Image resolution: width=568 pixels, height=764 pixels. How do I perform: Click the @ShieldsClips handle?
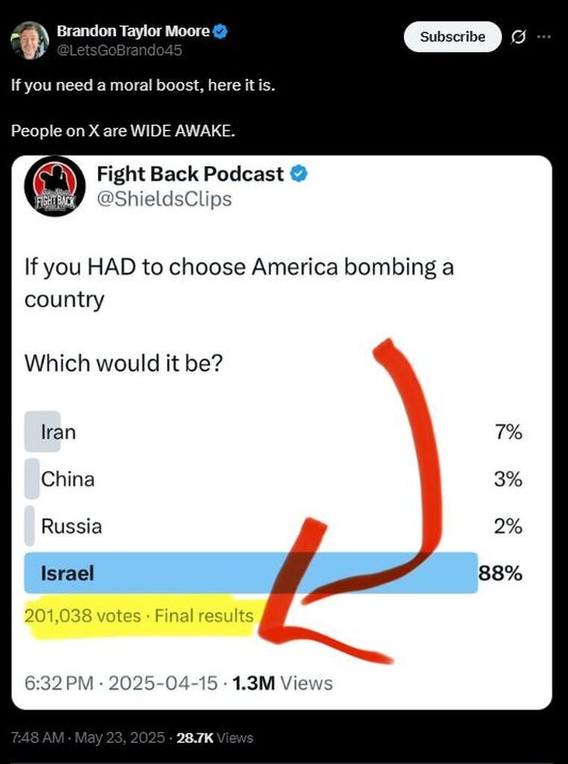[164, 199]
